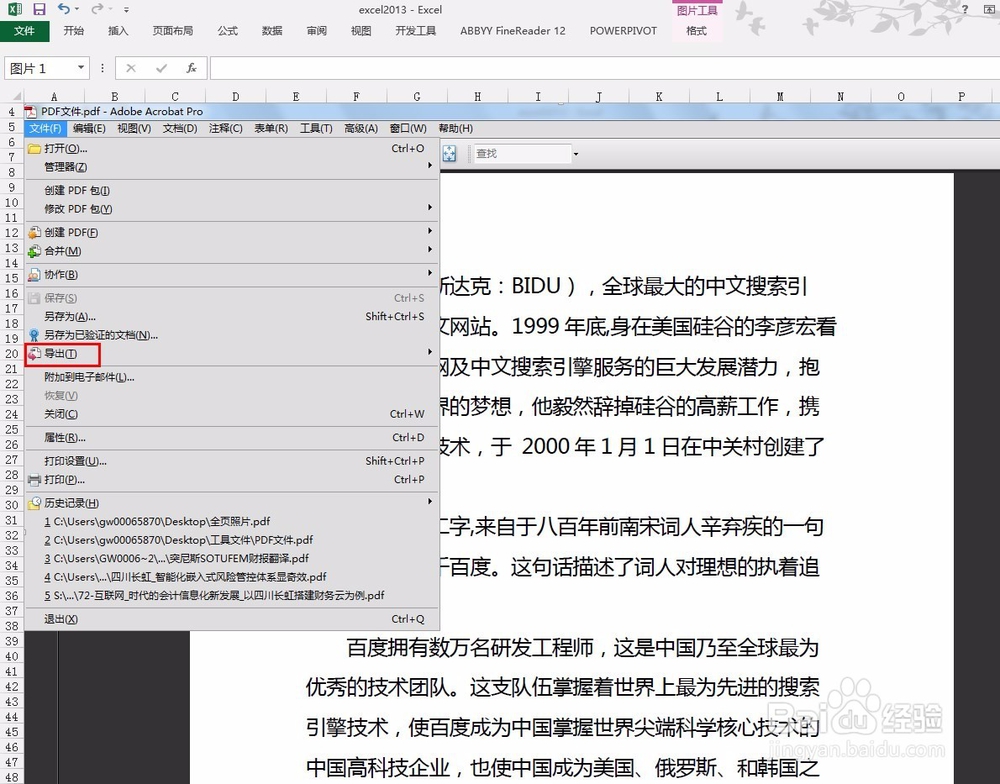1000x784 pixels.
Task: Expand 修改 PDF 包(Y) submenu
Action: click(x=232, y=209)
